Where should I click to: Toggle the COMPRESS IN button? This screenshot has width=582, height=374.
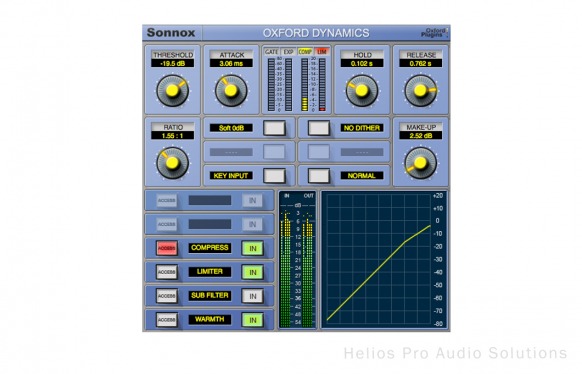tap(253, 248)
